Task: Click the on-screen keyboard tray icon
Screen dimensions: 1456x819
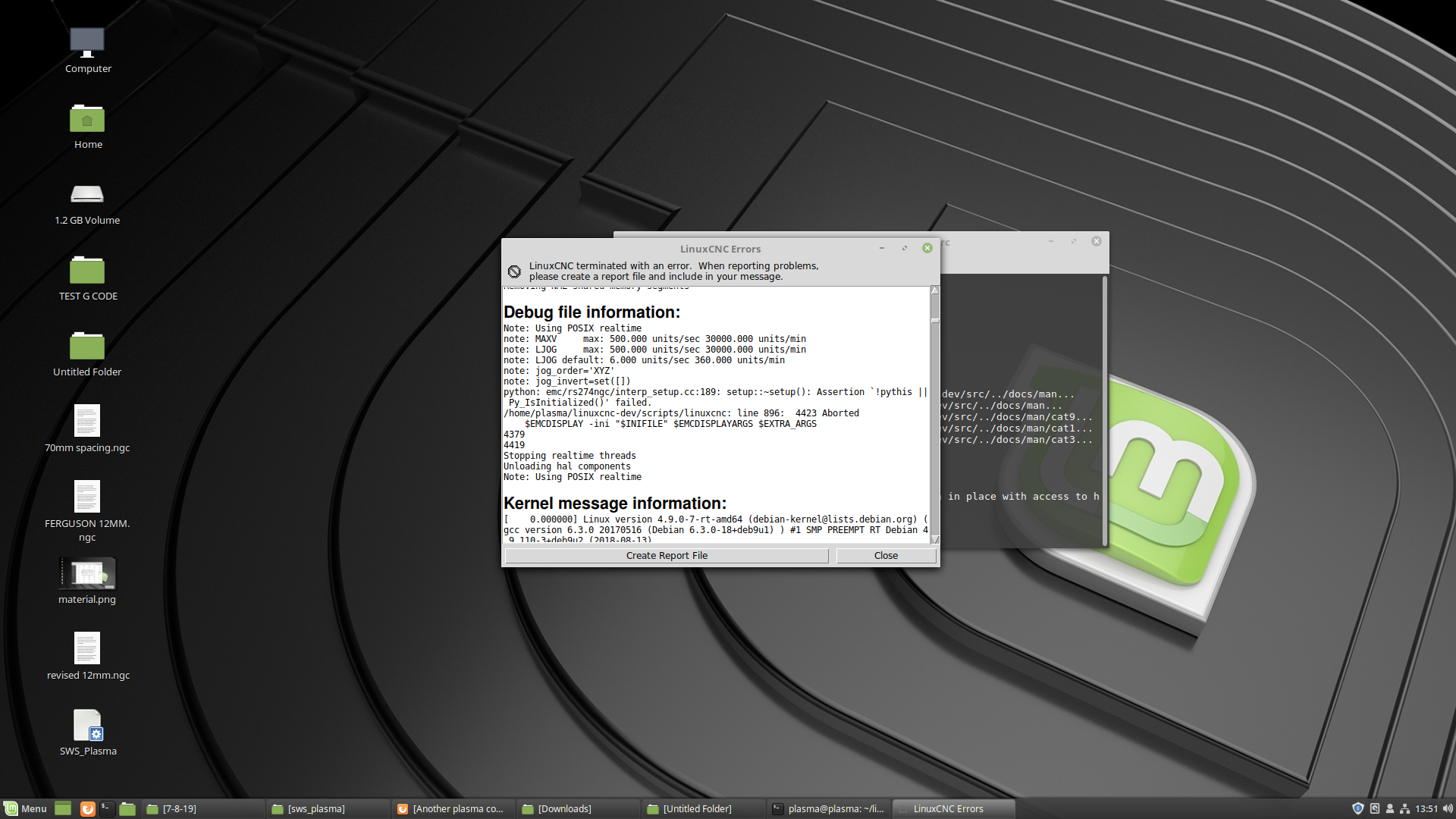Action: [1375, 808]
